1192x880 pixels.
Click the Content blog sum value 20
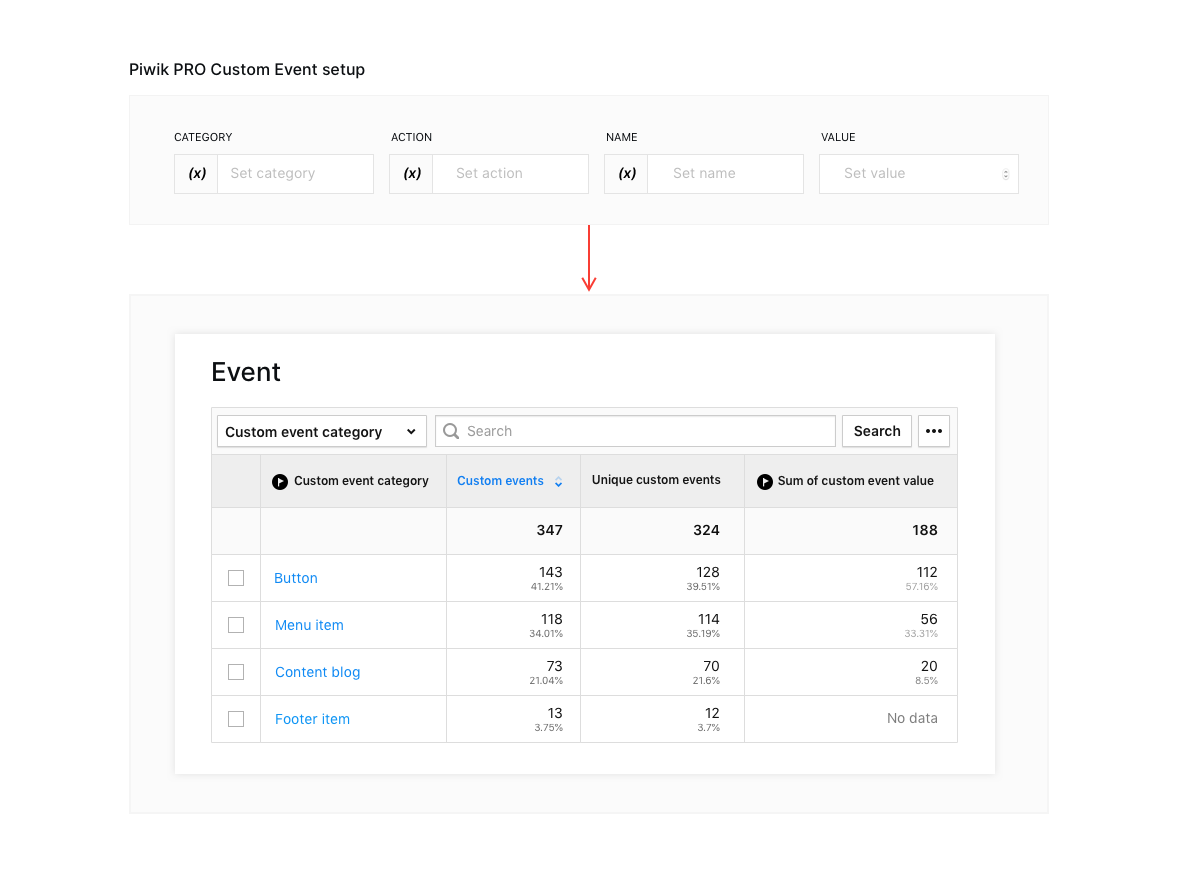tap(929, 666)
